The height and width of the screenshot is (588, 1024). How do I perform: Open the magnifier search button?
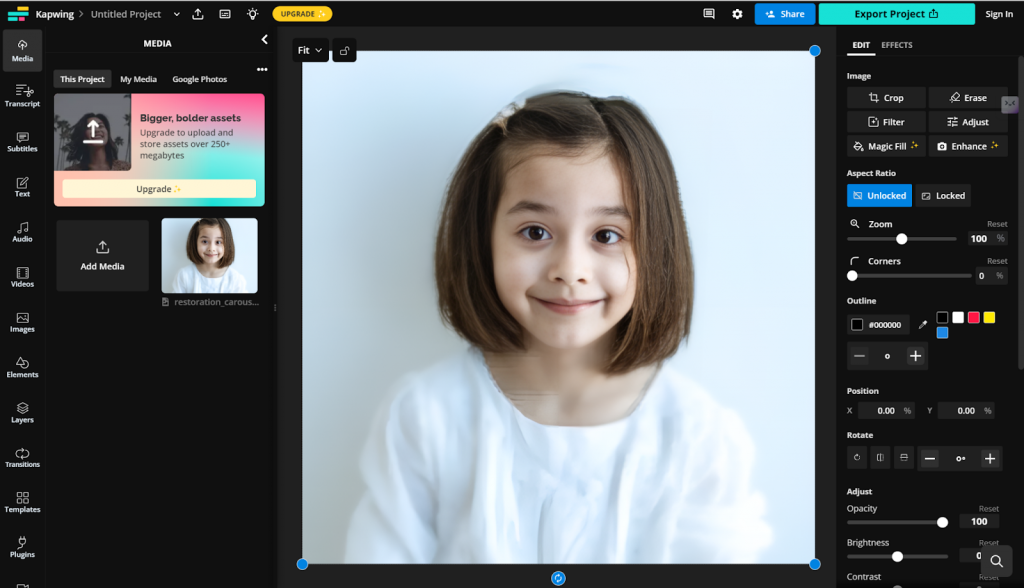[x=997, y=561]
